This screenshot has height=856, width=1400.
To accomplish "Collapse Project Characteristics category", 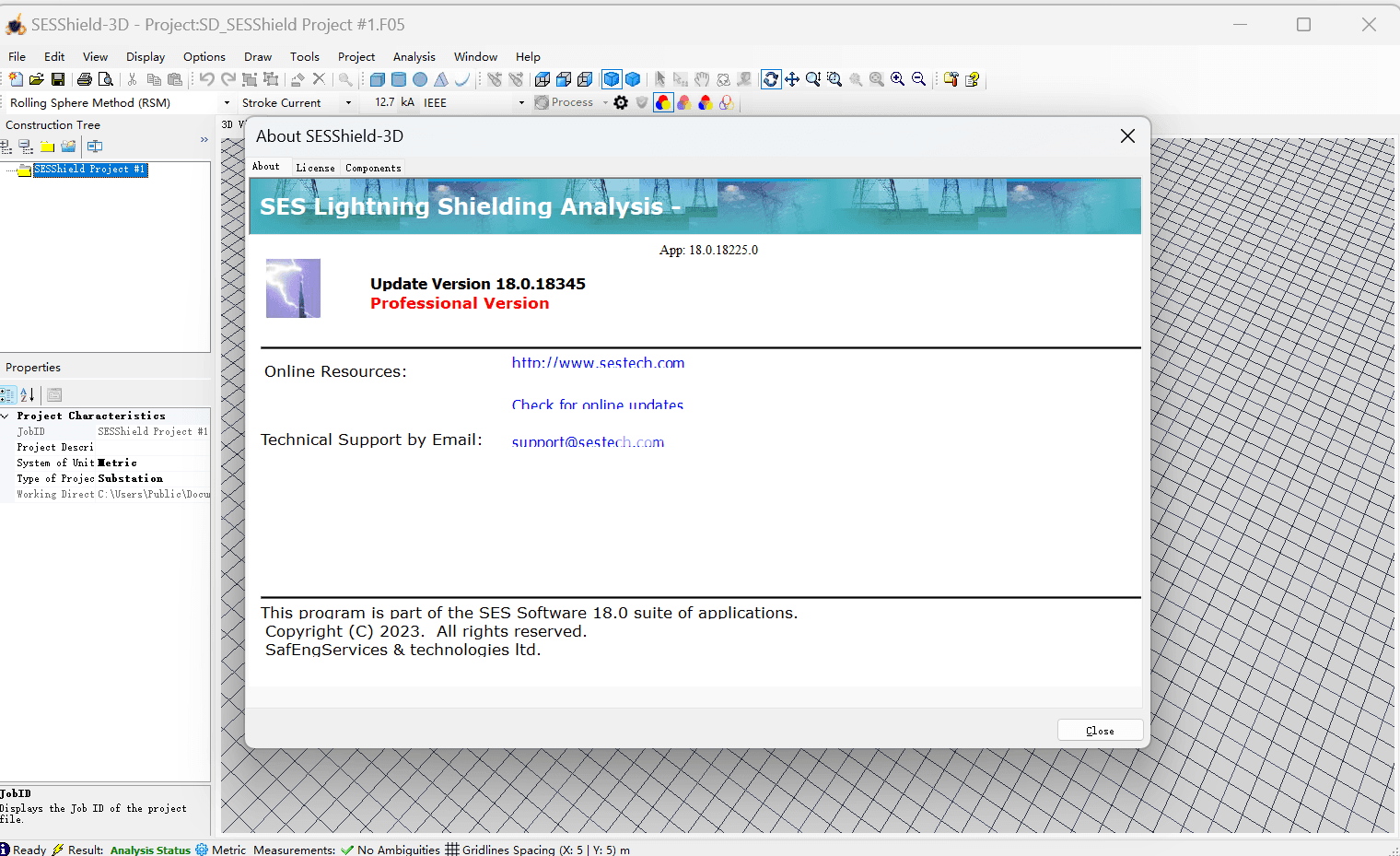I will 6,416.
